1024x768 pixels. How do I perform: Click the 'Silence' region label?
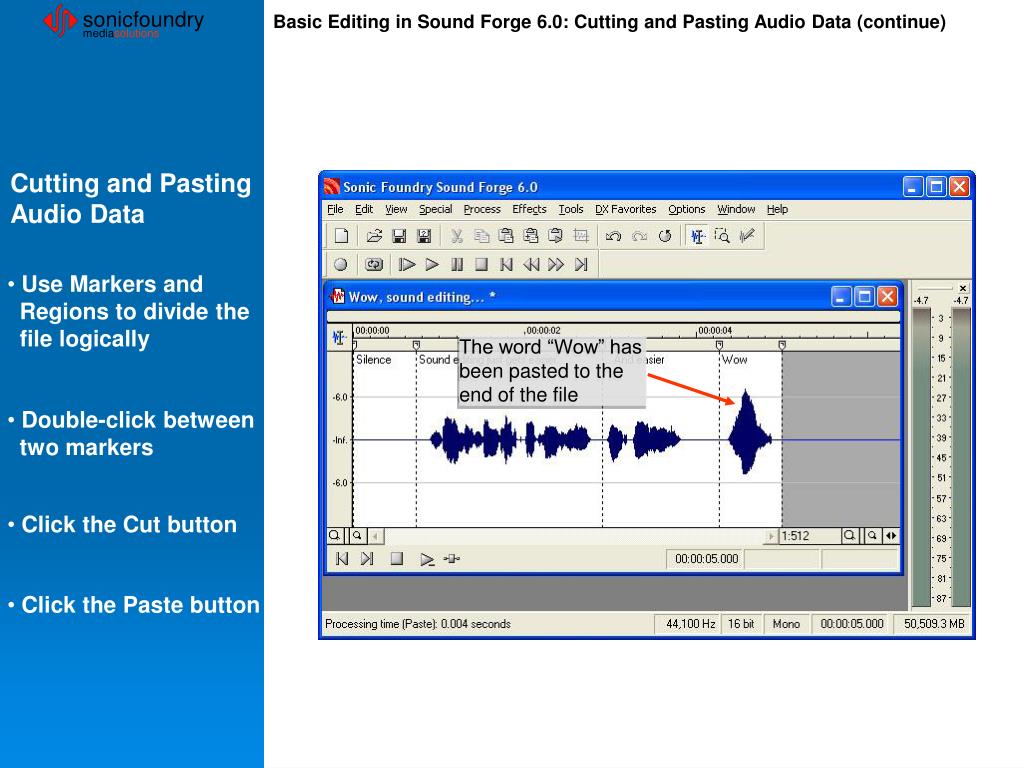[374, 360]
